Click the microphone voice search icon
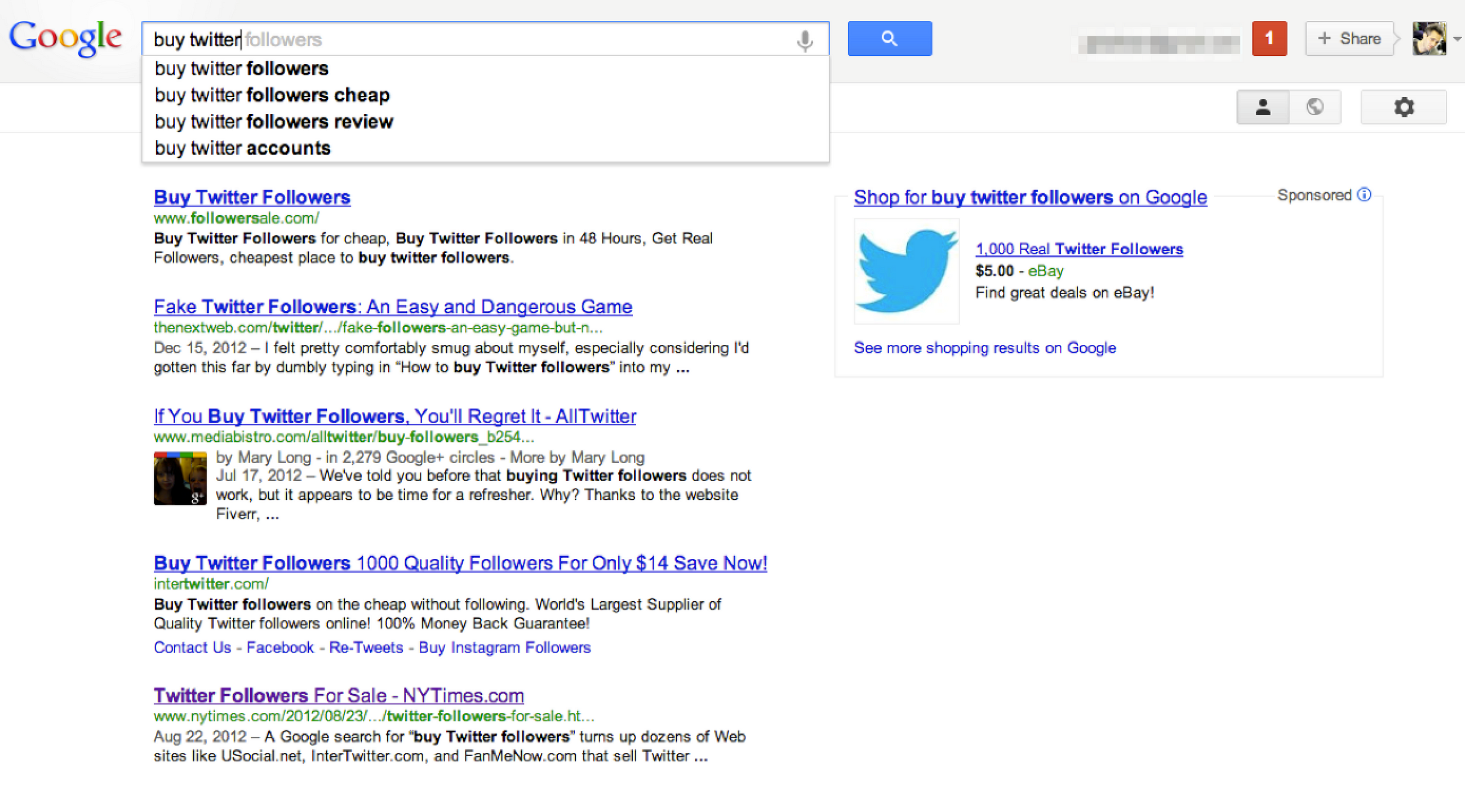Viewport: 1465px width, 812px height. [x=805, y=41]
